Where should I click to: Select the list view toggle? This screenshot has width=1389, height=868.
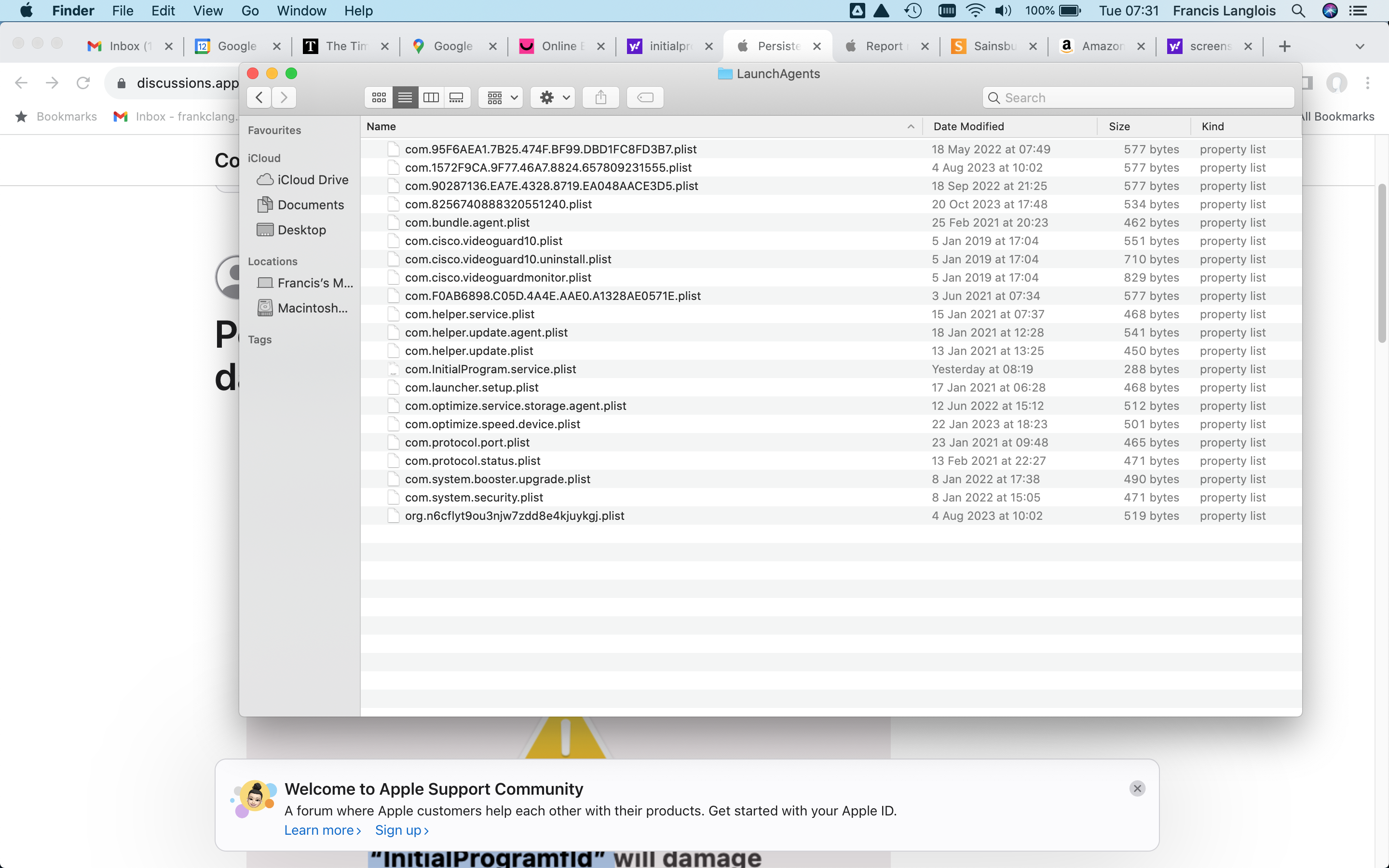pos(405,97)
